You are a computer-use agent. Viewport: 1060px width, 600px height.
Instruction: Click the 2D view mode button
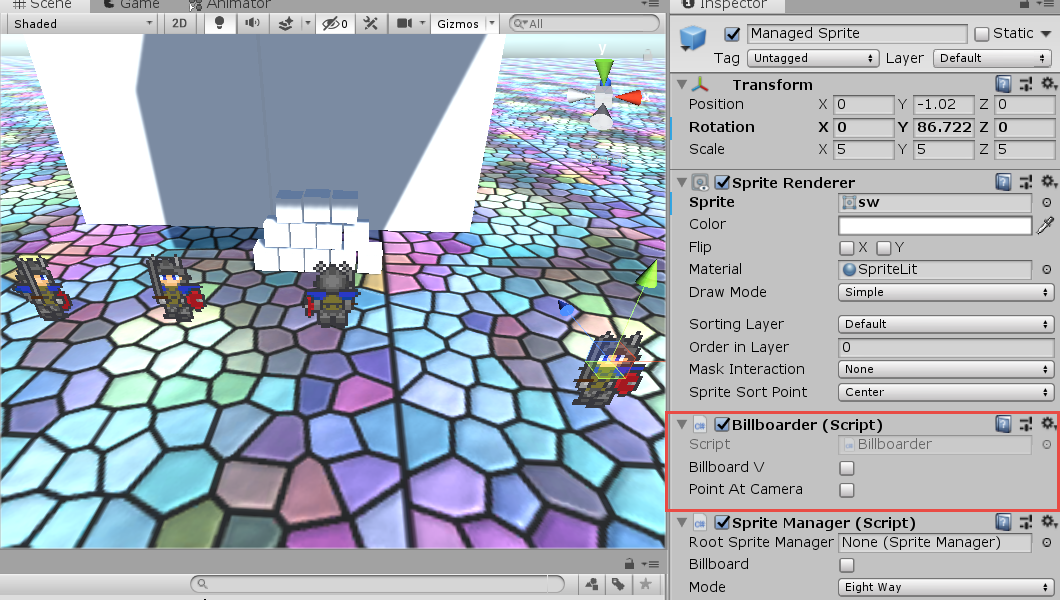coord(179,23)
